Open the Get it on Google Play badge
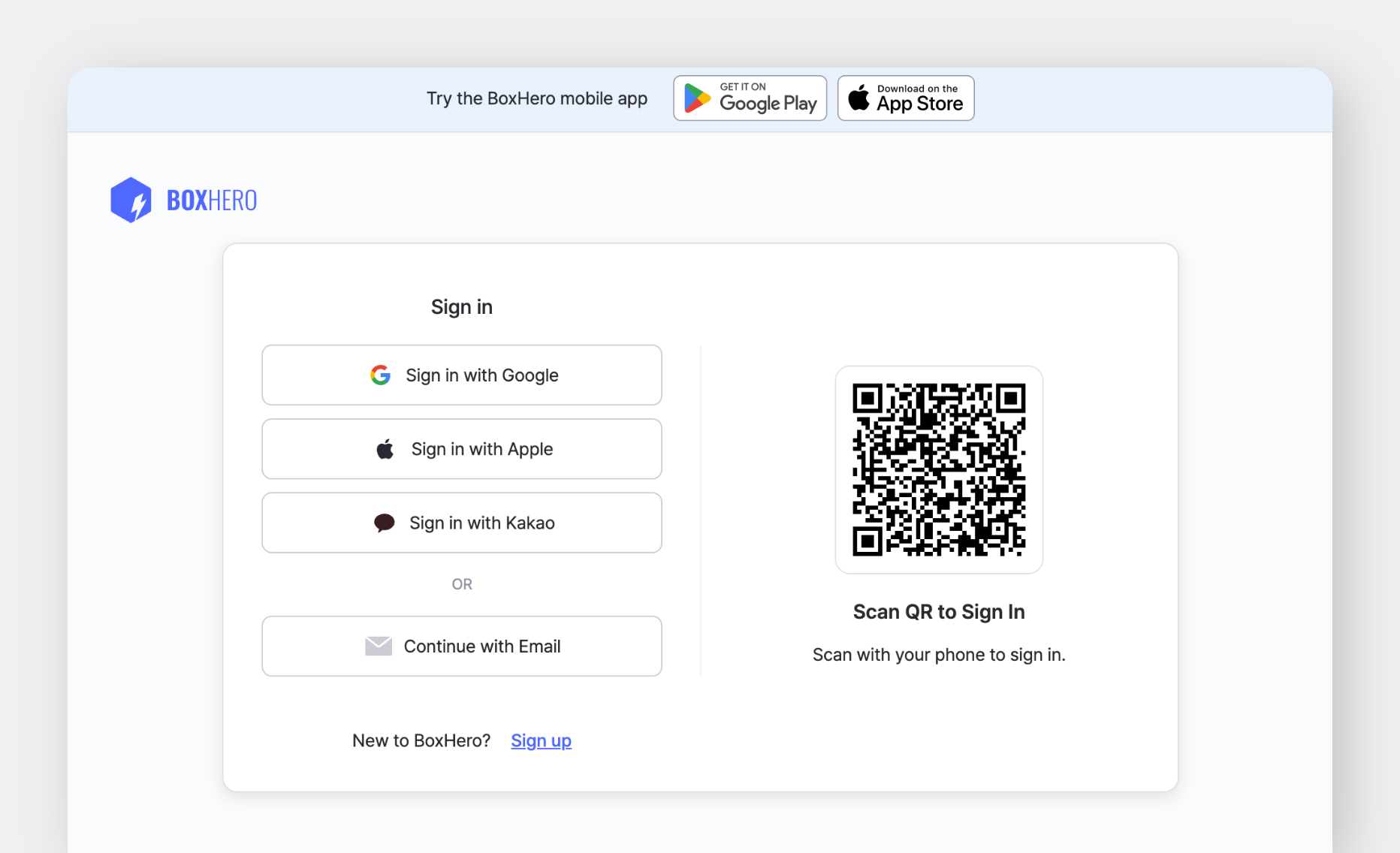This screenshot has height=853, width=1400. (749, 98)
